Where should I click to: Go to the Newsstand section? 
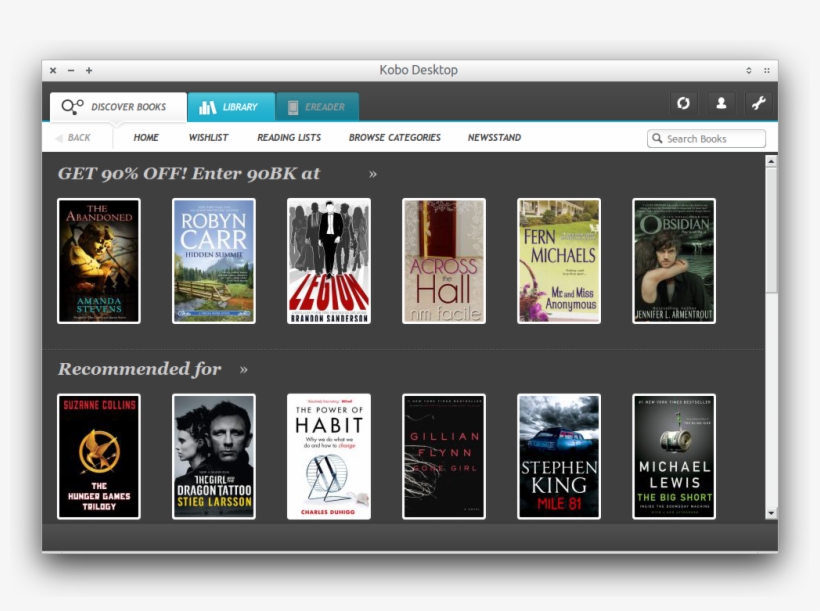coord(494,138)
